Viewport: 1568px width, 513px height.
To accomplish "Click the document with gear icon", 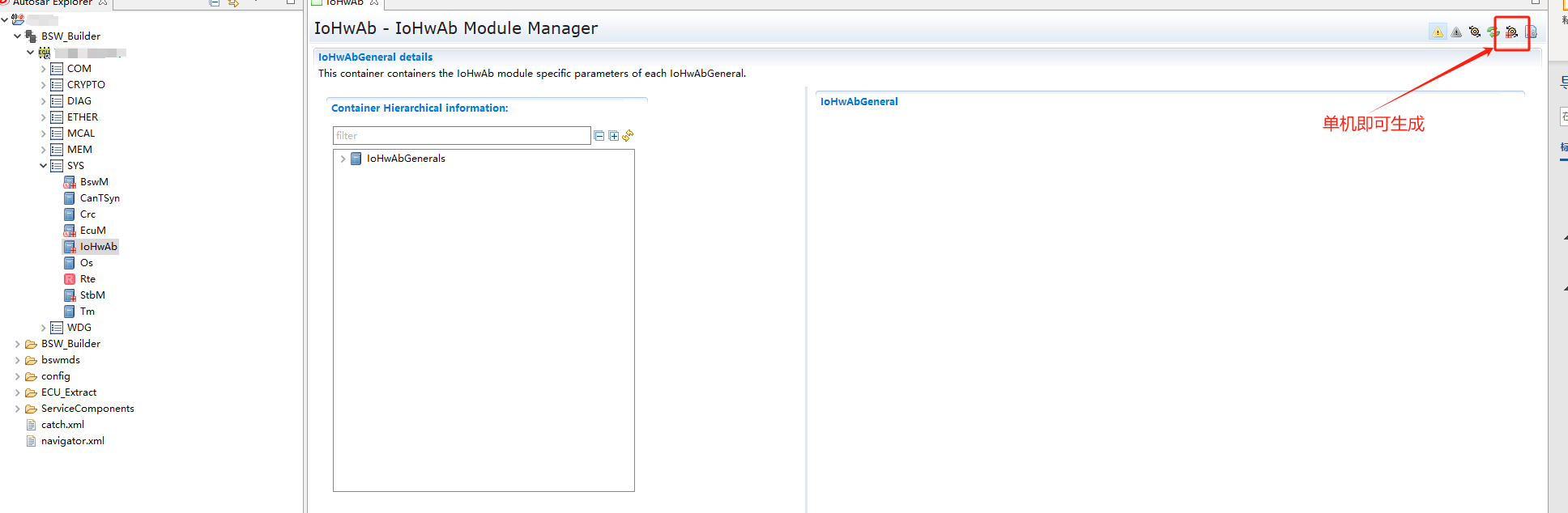I will pos(1531,32).
